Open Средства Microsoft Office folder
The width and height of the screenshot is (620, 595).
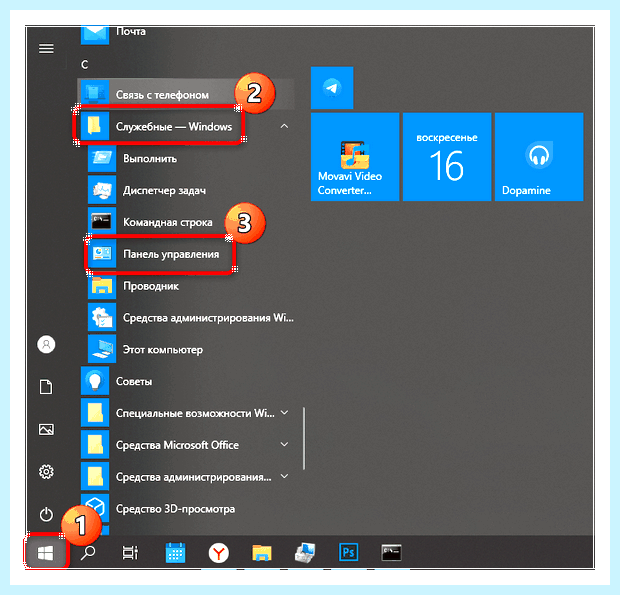pyautogui.click(x=186, y=445)
